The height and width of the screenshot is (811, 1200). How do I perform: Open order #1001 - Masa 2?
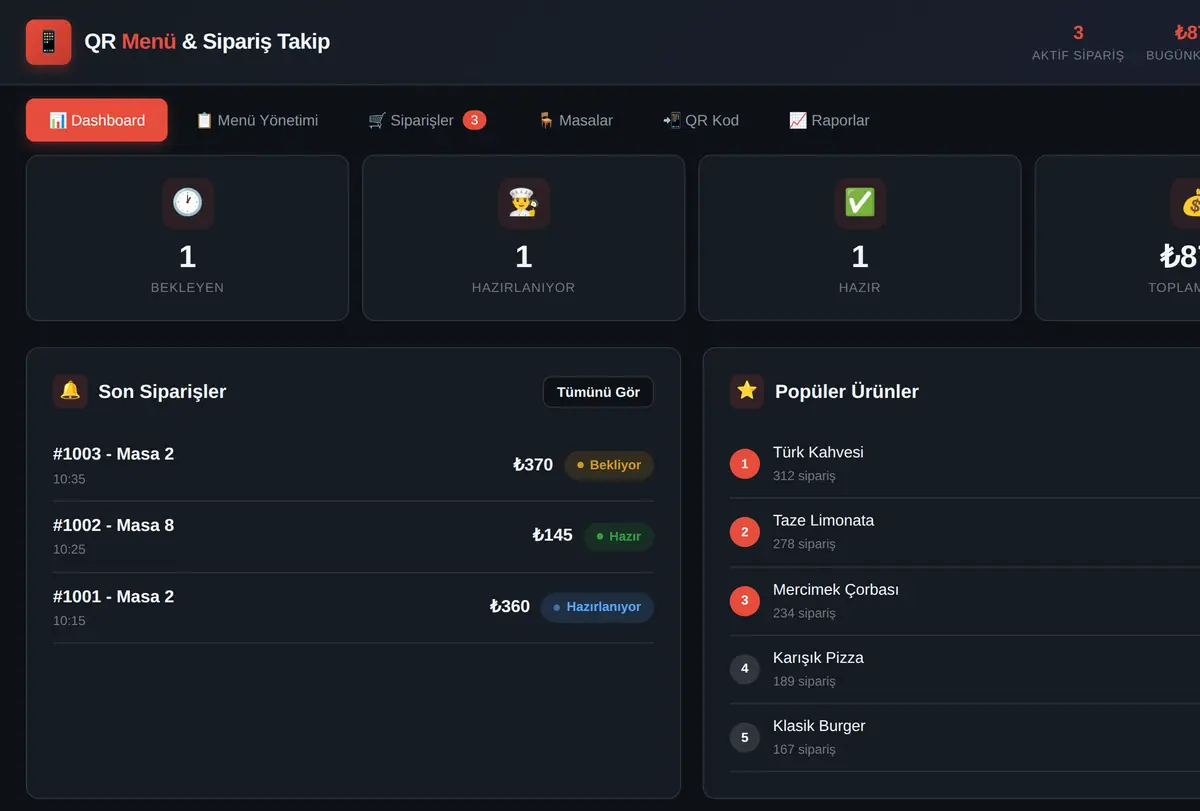point(353,607)
